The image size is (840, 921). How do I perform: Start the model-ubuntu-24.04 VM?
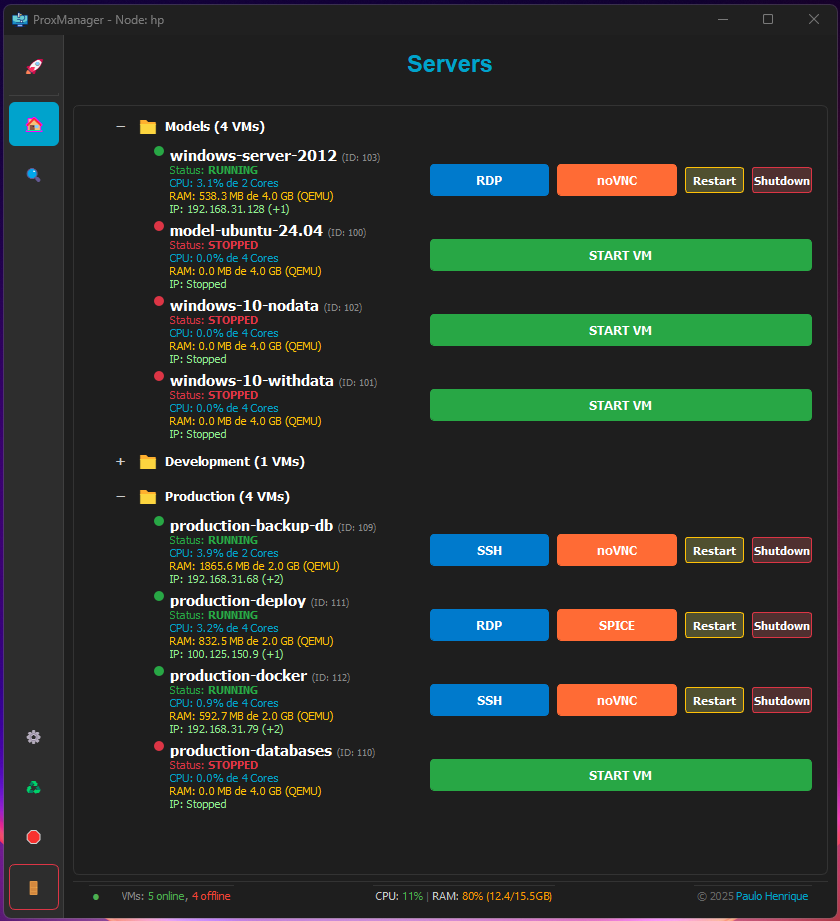point(620,255)
